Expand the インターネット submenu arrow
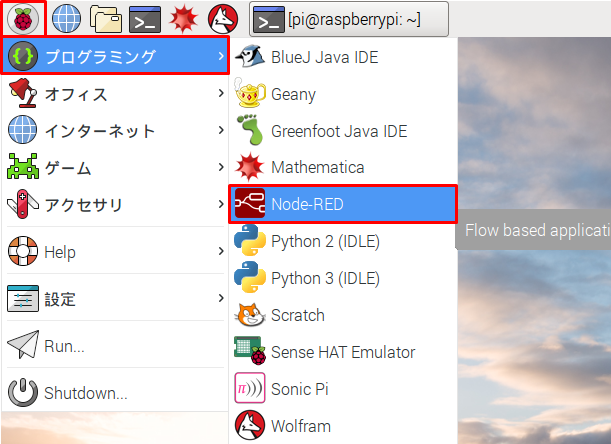Screen dimensions: 611x444 click(221, 130)
